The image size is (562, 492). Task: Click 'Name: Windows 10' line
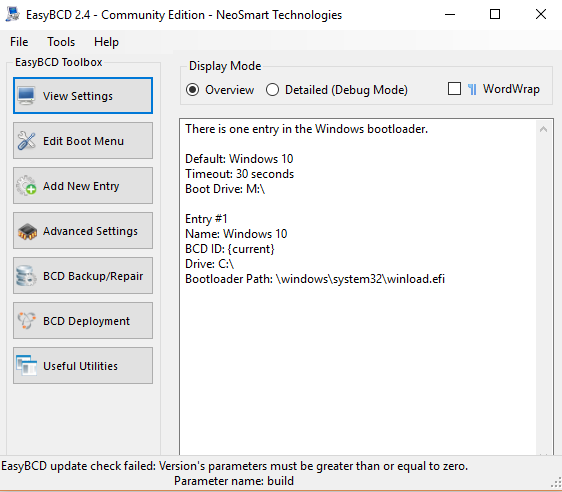coord(236,234)
